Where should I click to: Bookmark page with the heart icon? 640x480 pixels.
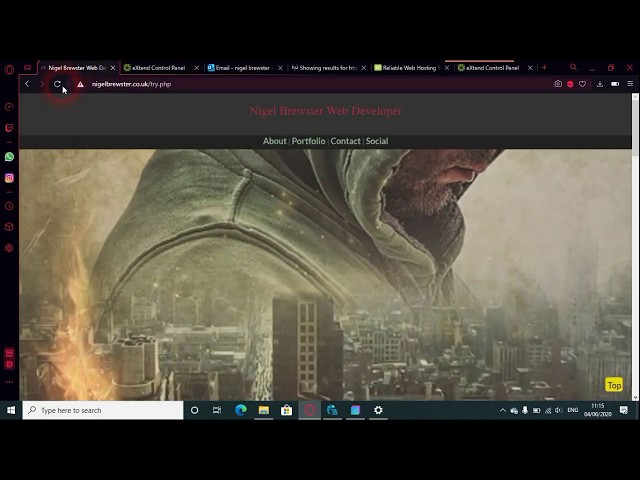(582, 84)
